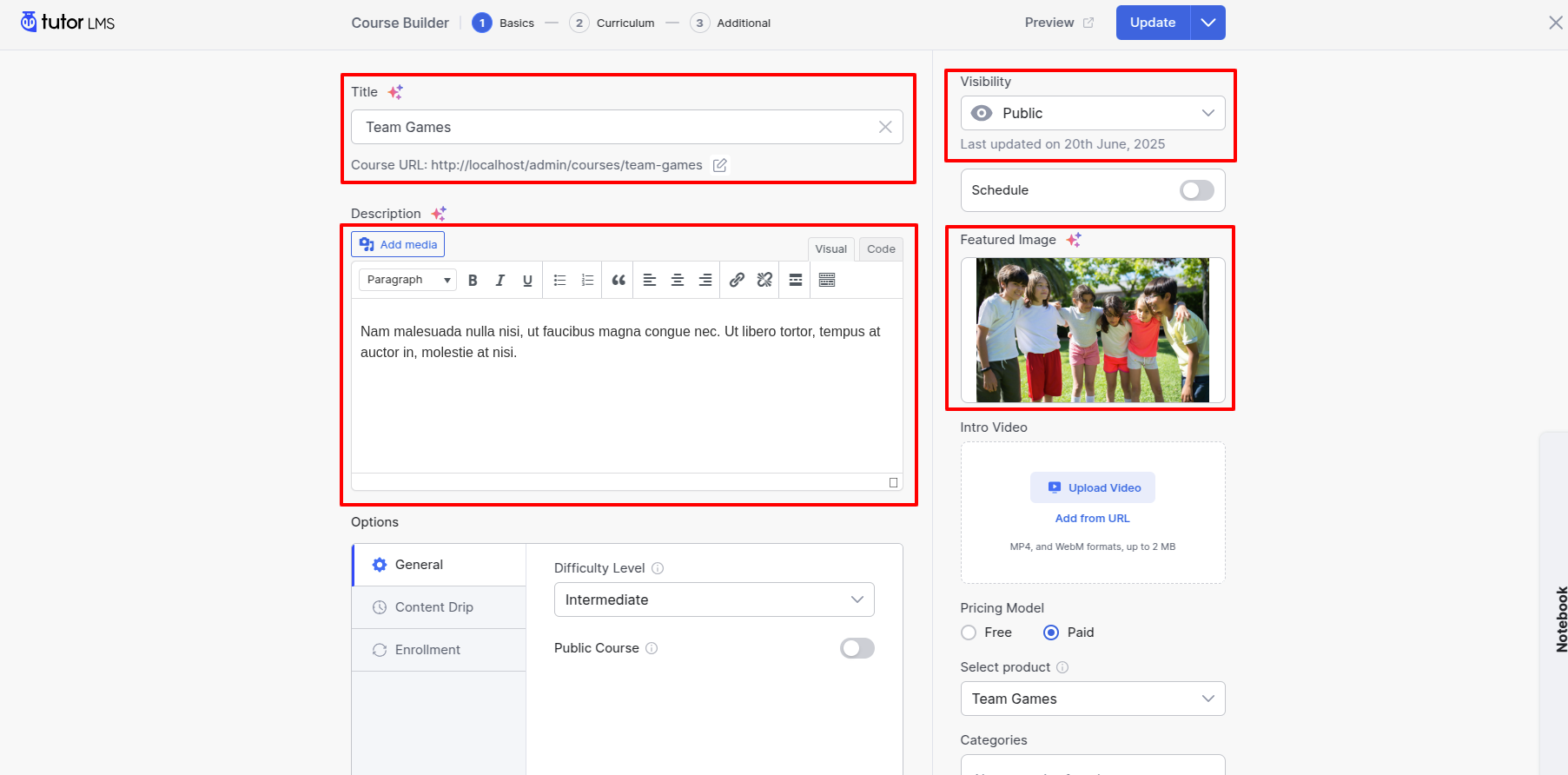
Task: Click the featured image thumbnail
Action: pyautogui.click(x=1092, y=330)
